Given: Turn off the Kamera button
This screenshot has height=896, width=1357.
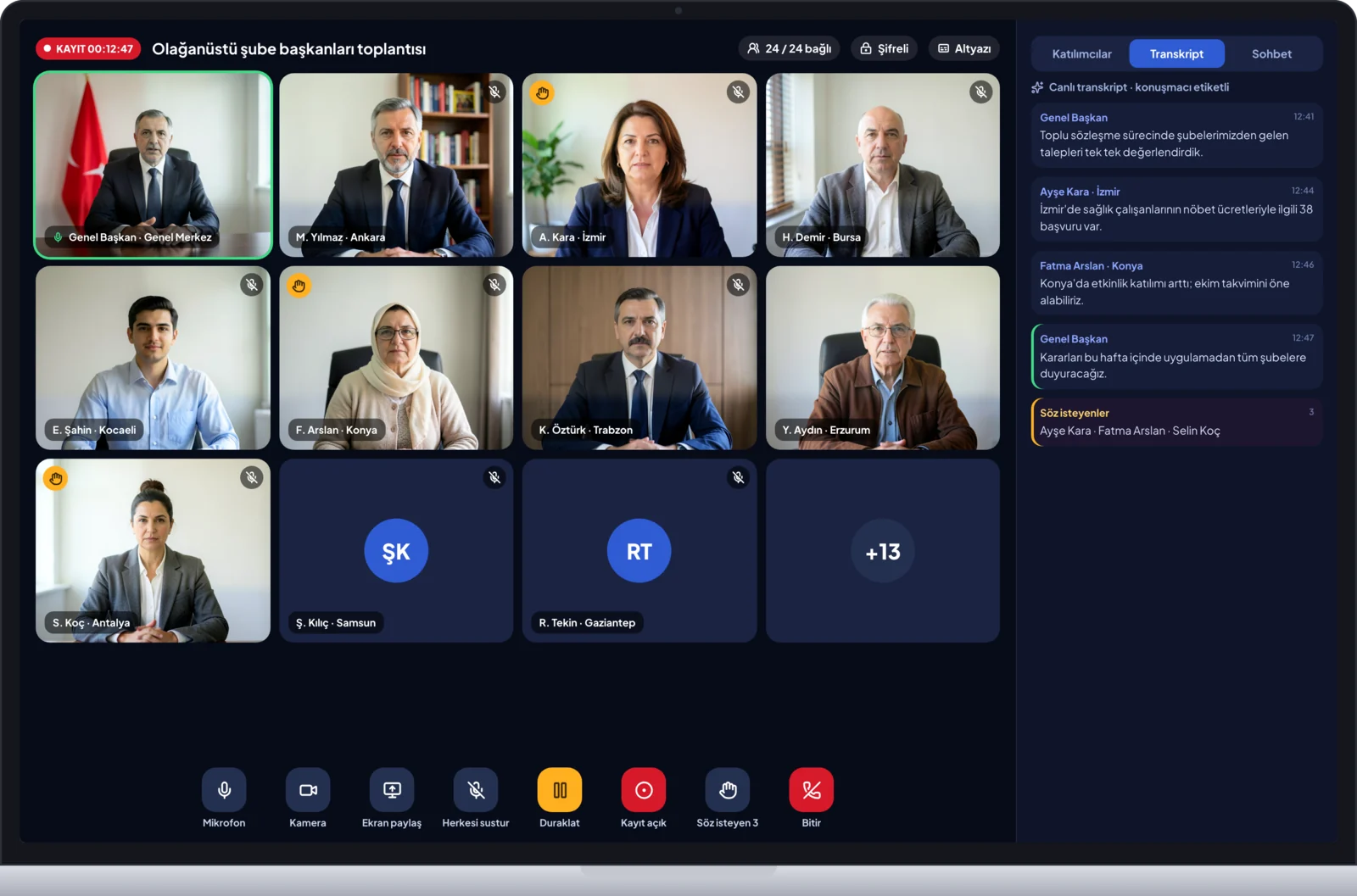Looking at the screenshot, I should 308,789.
